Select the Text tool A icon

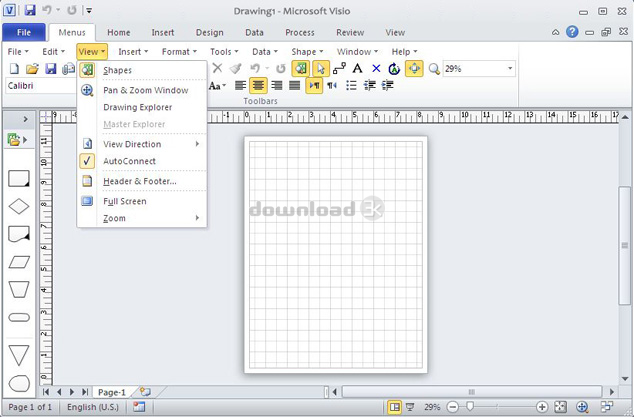click(x=357, y=68)
